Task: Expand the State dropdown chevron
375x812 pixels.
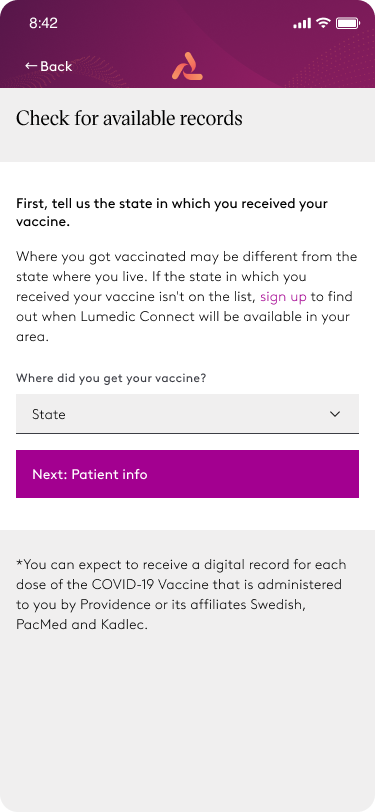Action: point(335,414)
